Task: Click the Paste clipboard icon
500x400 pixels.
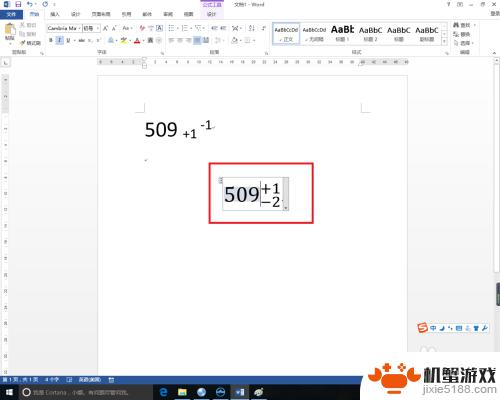Action: pyautogui.click(x=10, y=30)
